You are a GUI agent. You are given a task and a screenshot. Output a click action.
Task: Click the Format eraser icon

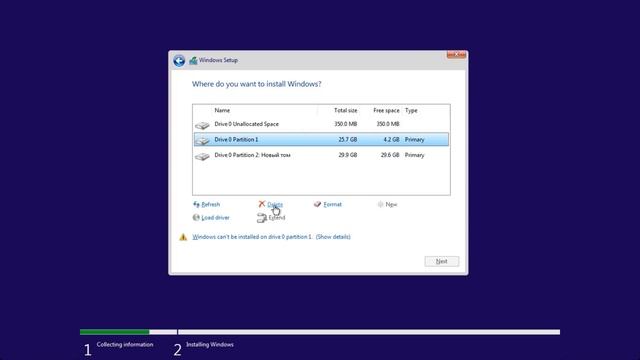pyautogui.click(x=317, y=204)
